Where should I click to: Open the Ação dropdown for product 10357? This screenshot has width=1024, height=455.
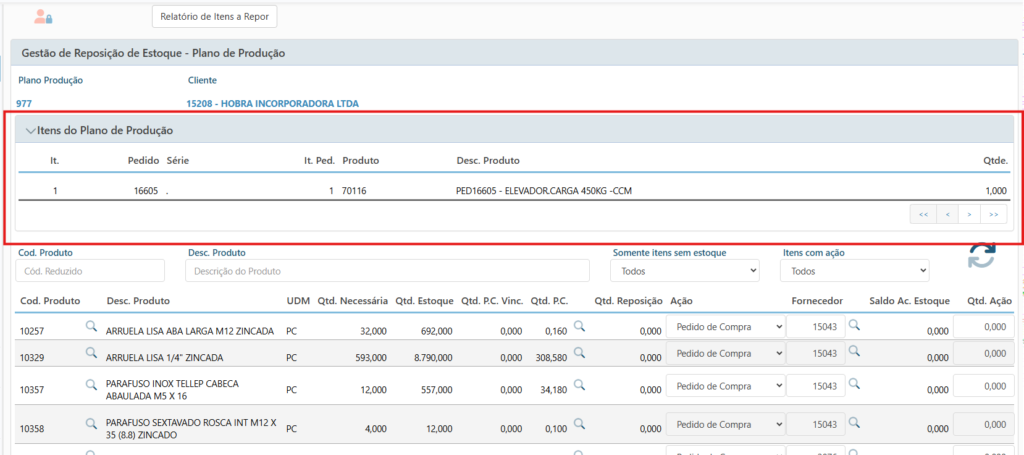coord(725,386)
